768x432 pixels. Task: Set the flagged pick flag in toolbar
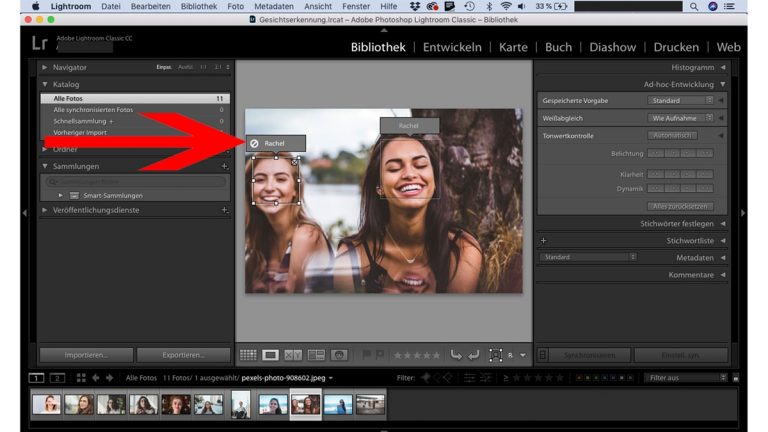pos(366,354)
